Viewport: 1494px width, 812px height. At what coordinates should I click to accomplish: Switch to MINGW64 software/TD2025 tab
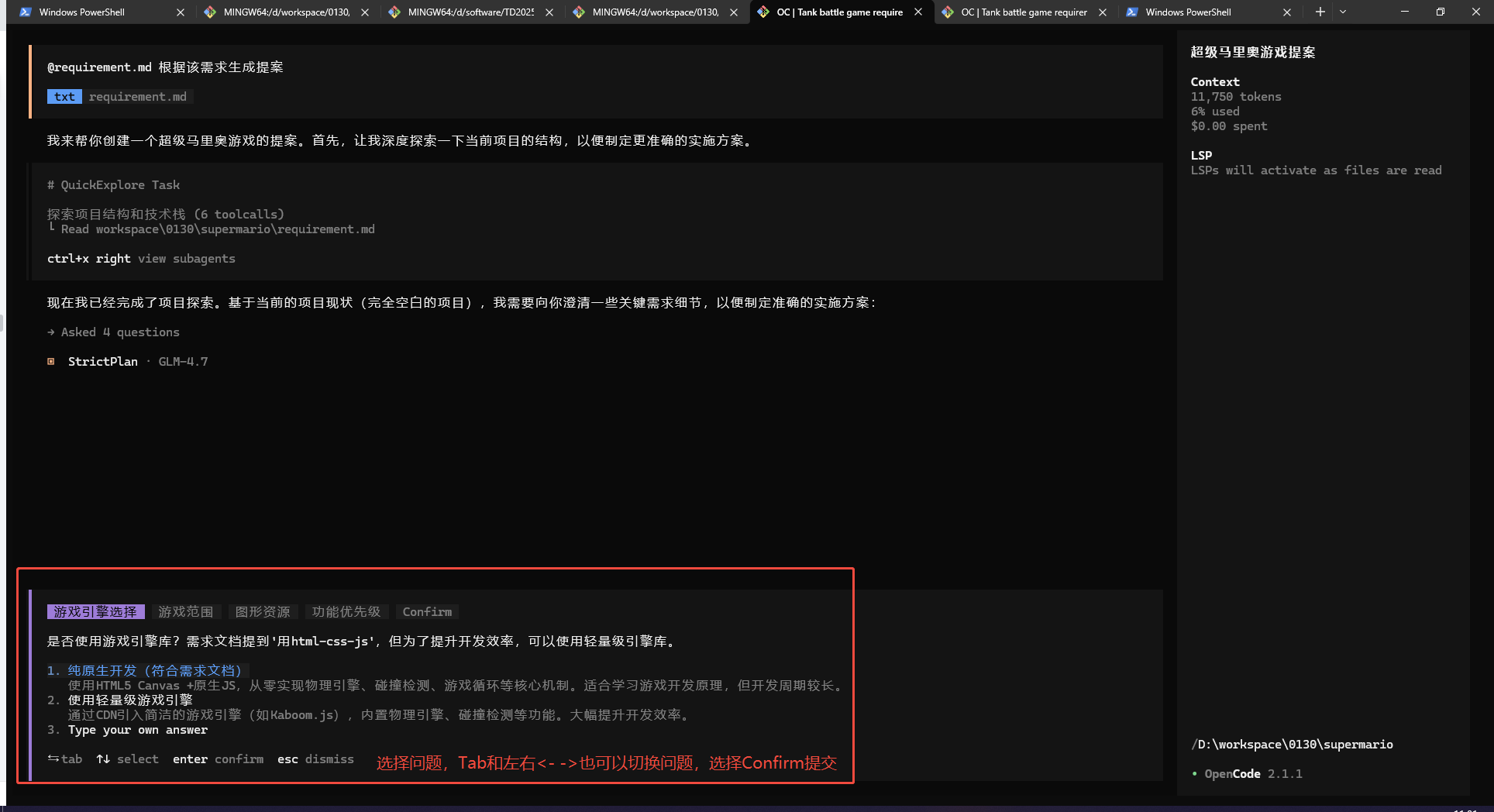coord(470,12)
